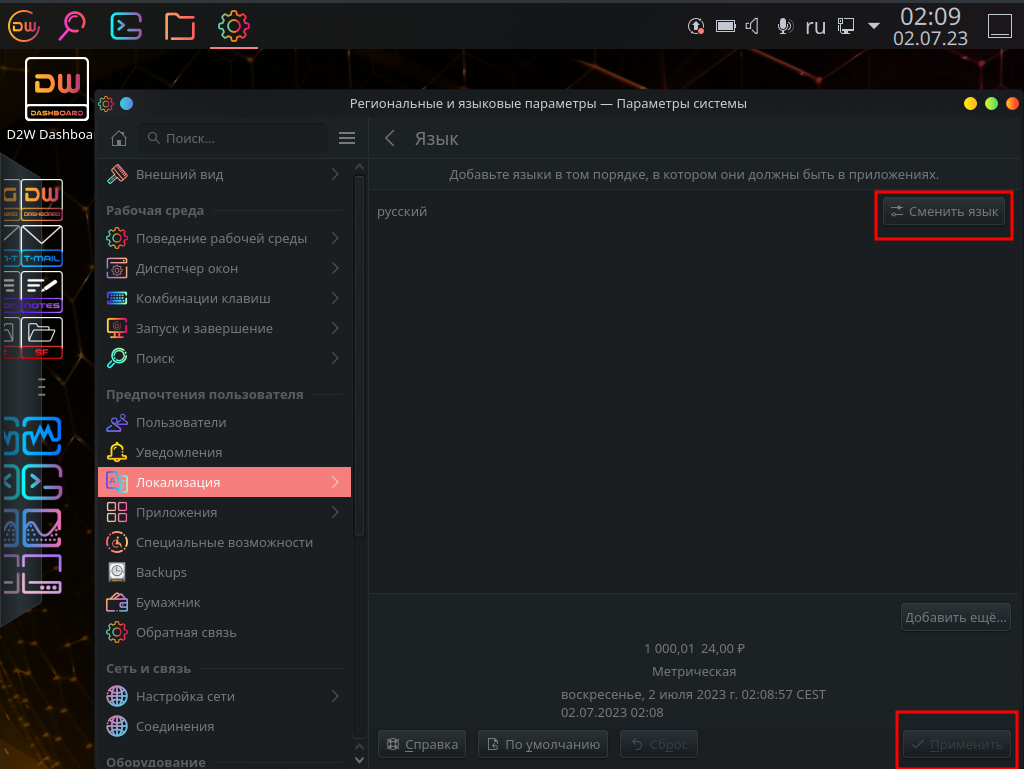Image resolution: width=1024 pixels, height=769 pixels.
Task: Click the По умолчанию button
Action: pos(543,744)
